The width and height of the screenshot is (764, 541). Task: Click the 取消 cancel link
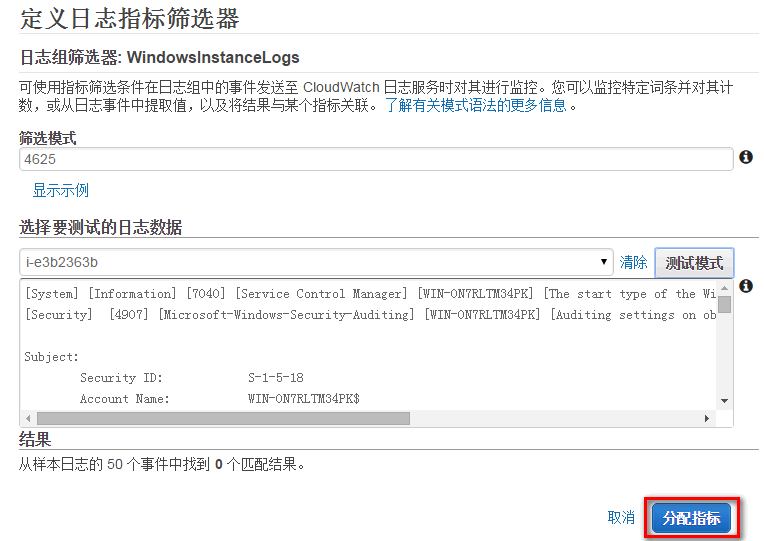(x=621, y=517)
